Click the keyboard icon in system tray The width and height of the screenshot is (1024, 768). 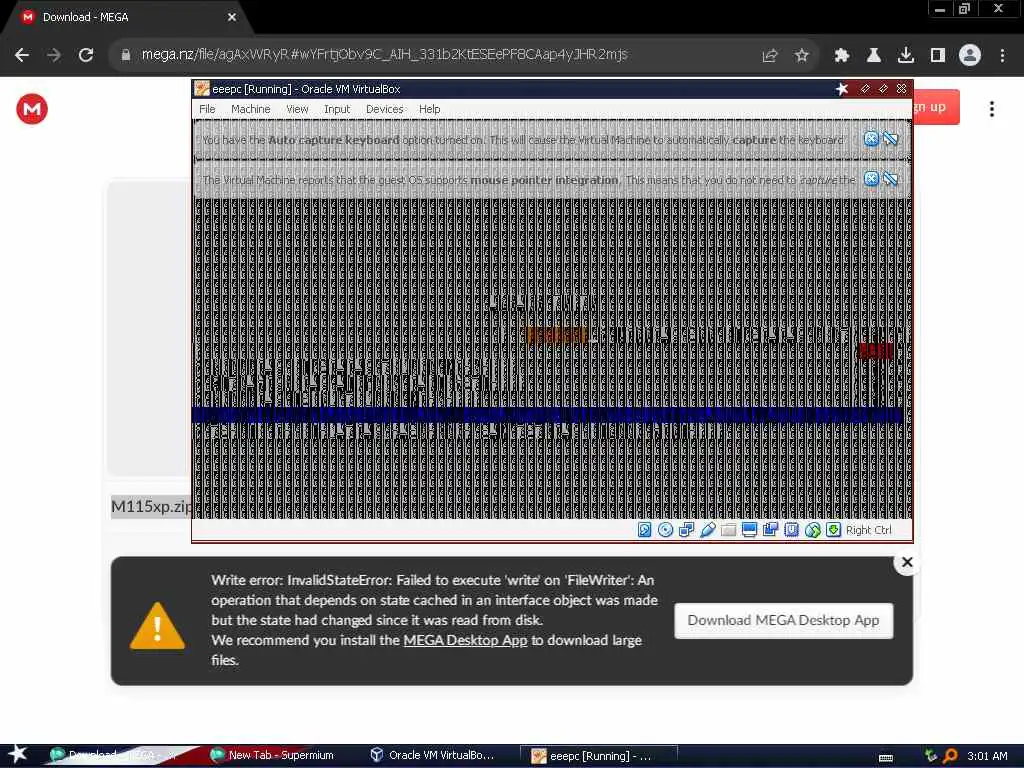886,757
